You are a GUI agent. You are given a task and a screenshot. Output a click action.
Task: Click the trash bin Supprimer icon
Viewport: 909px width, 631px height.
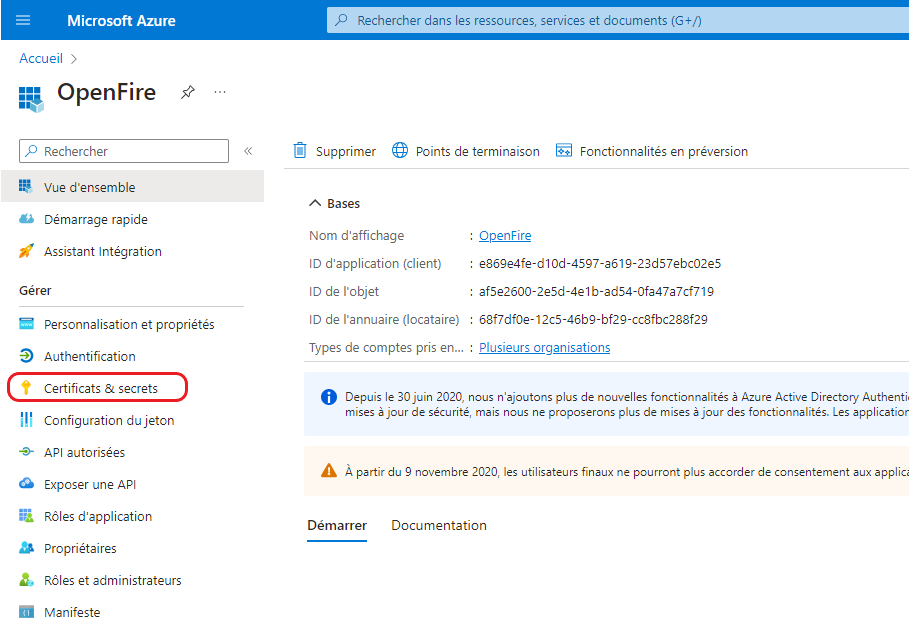pyautogui.click(x=300, y=150)
